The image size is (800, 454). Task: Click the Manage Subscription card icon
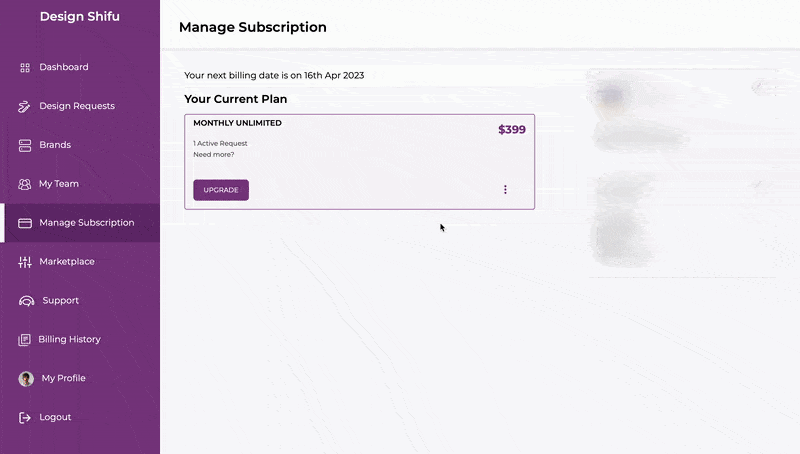pos(25,223)
